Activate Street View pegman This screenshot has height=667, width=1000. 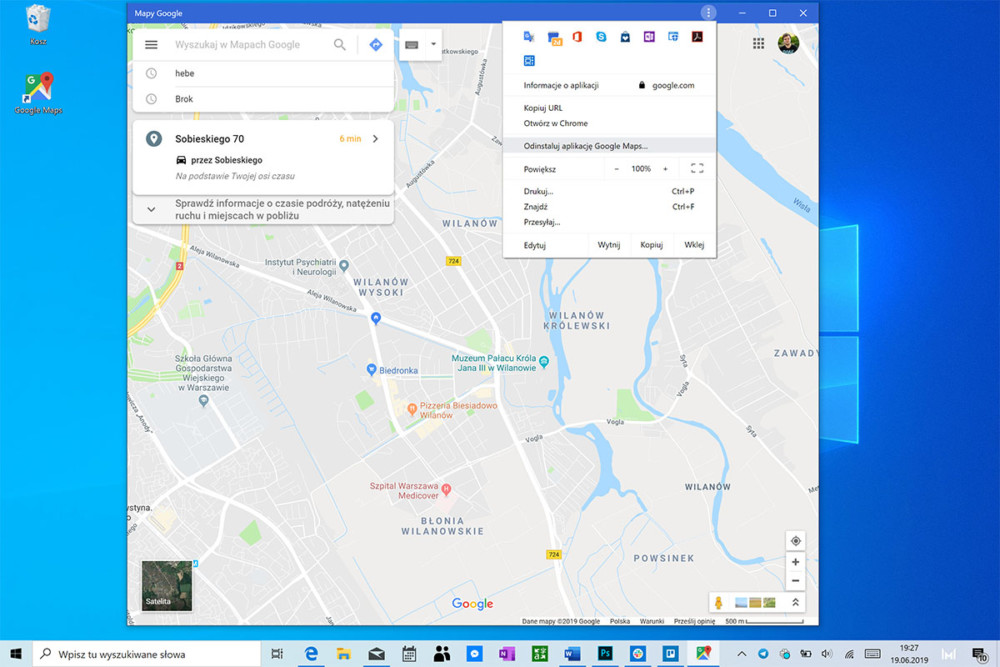[719, 603]
